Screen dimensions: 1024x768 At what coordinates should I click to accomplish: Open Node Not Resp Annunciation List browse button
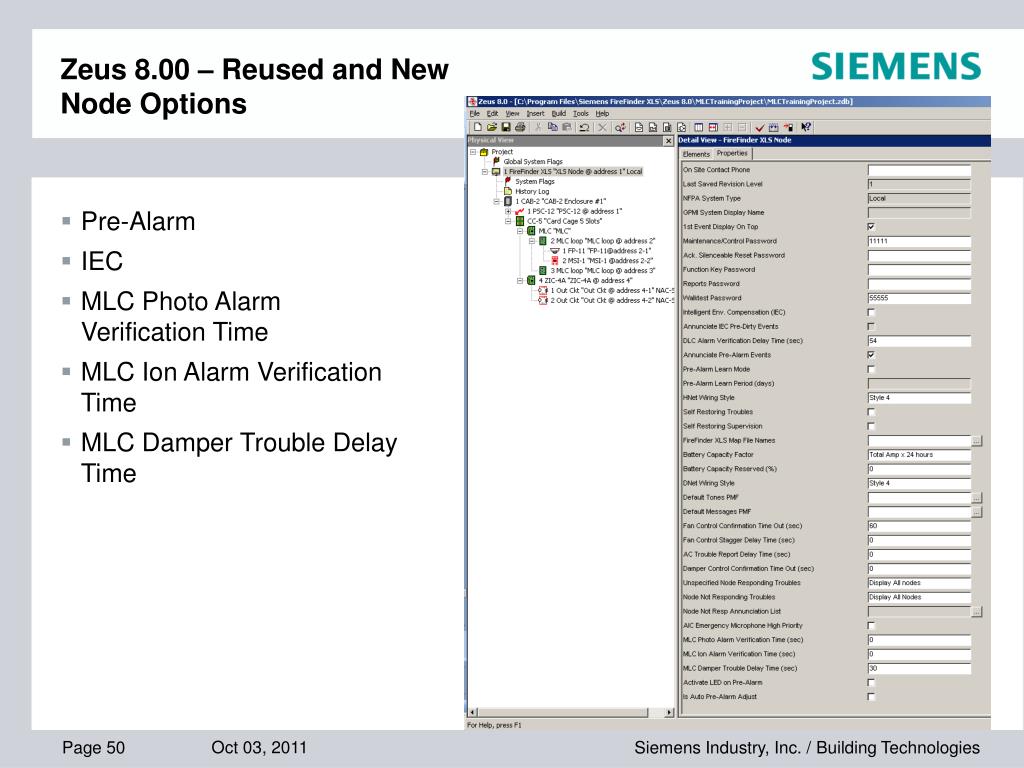pyautogui.click(x=976, y=612)
